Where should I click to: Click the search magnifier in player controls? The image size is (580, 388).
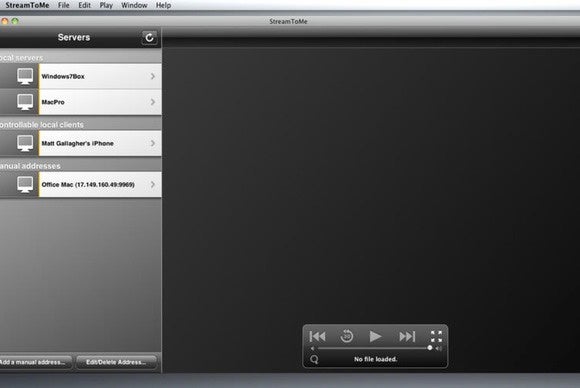click(314, 359)
